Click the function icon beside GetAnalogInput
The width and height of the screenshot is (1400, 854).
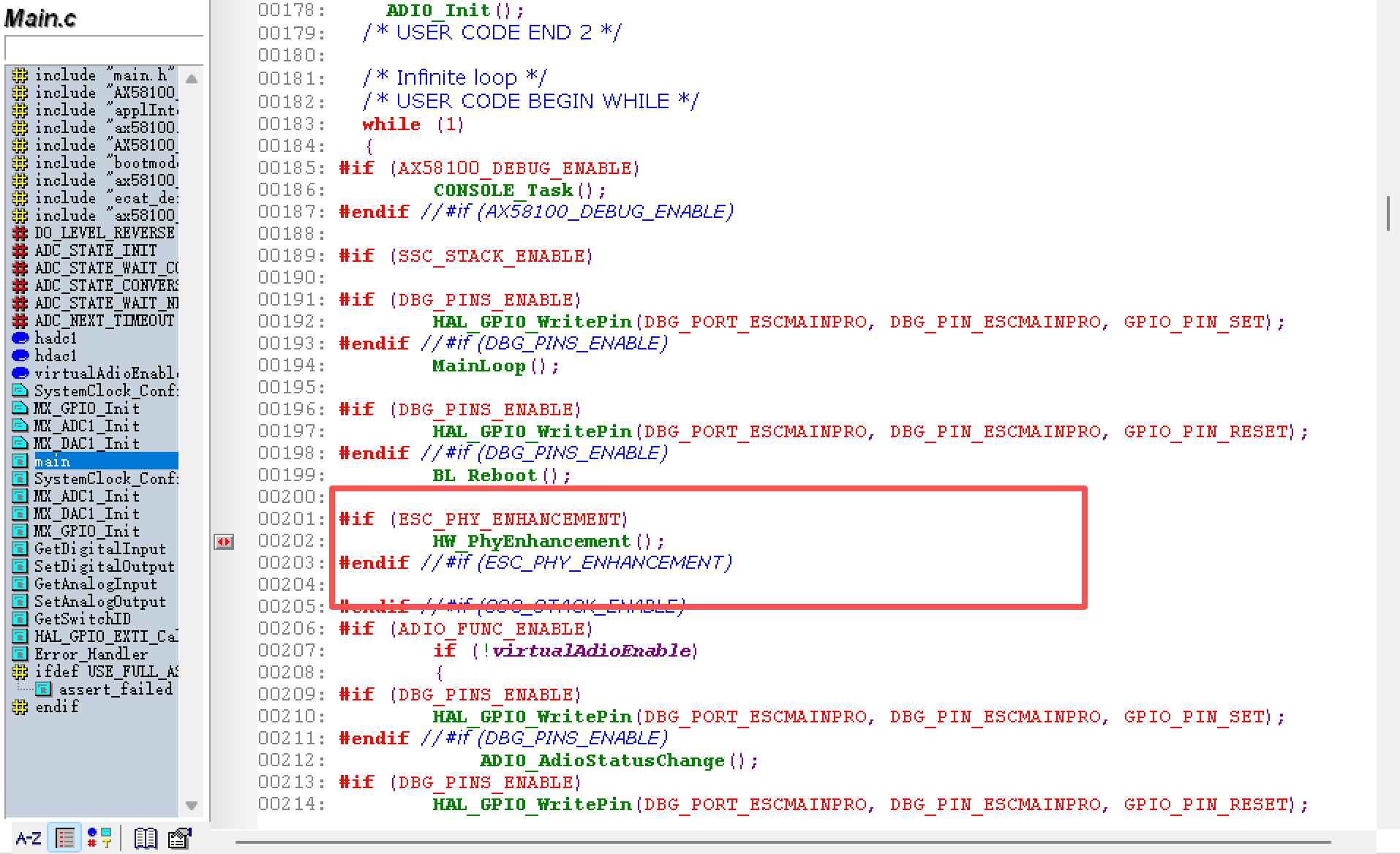[20, 584]
